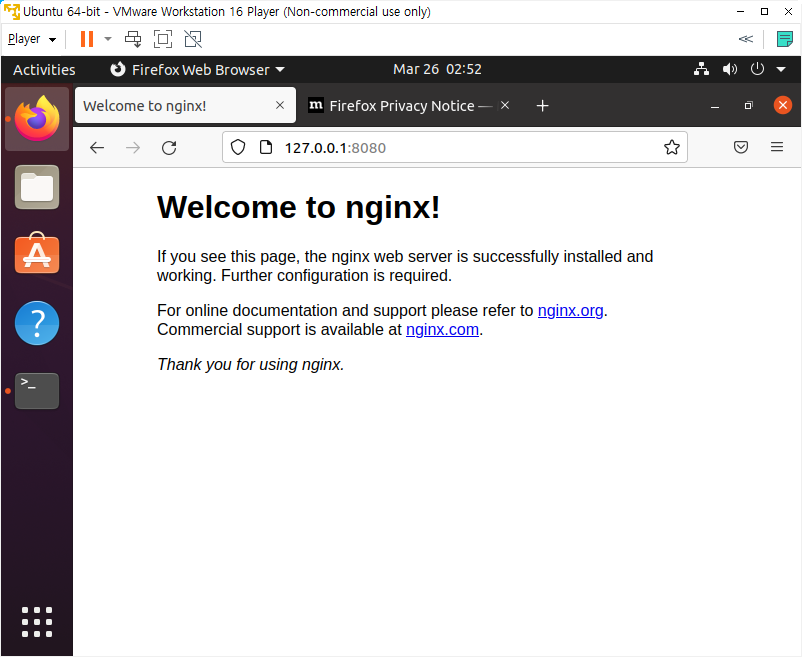The width and height of the screenshot is (802, 657).
Task: Open Ubuntu Software from the dock
Action: 37,254
